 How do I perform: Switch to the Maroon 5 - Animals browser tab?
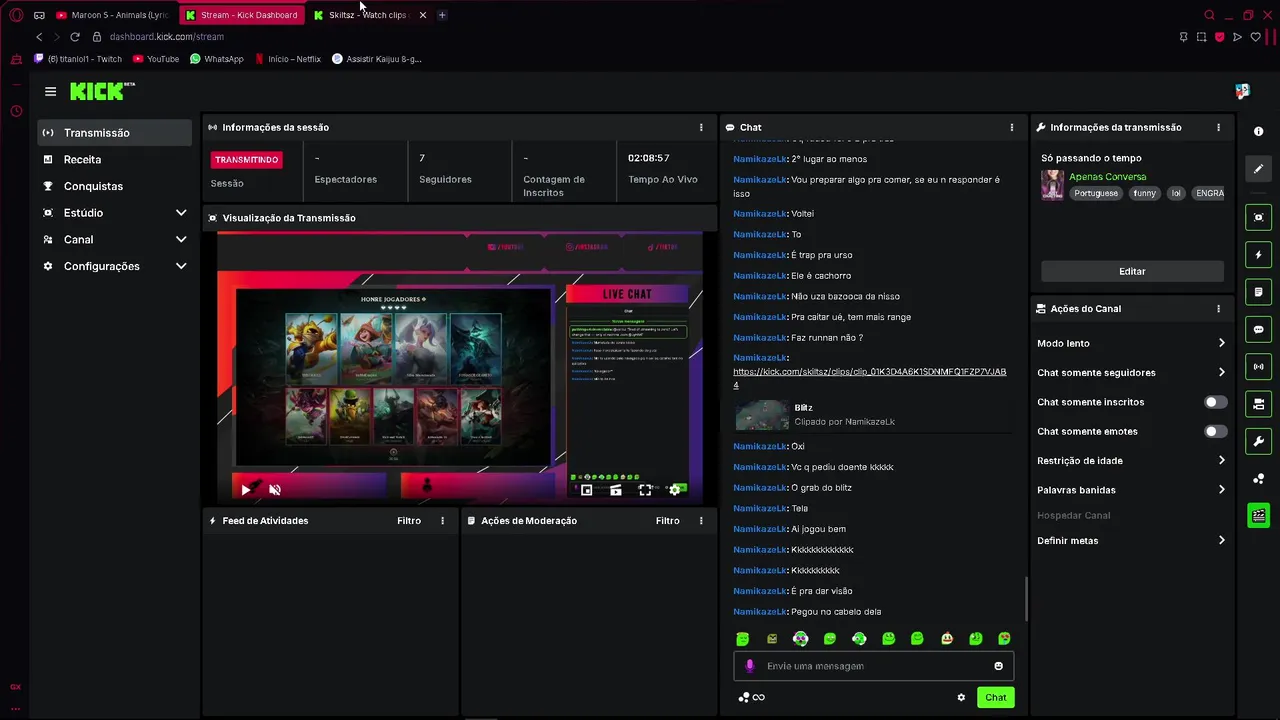click(x=113, y=15)
